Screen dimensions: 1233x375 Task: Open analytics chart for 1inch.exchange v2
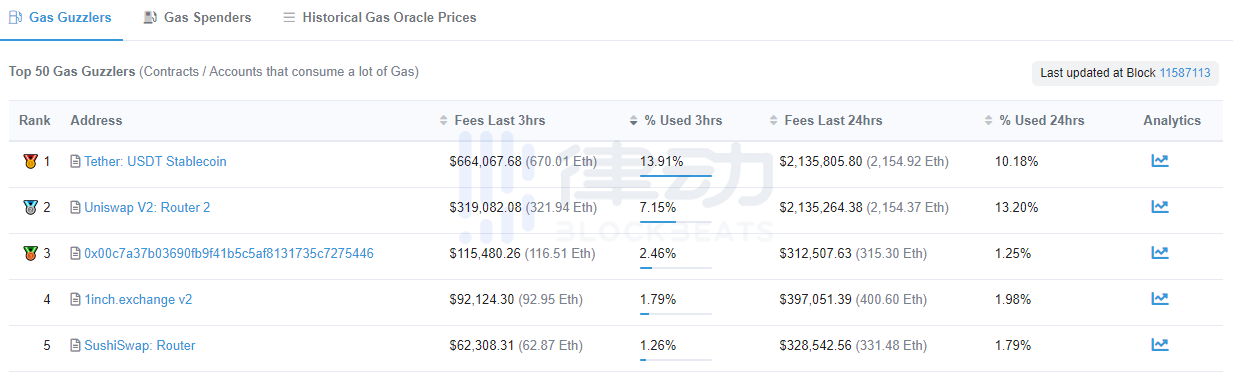pyautogui.click(x=1159, y=299)
